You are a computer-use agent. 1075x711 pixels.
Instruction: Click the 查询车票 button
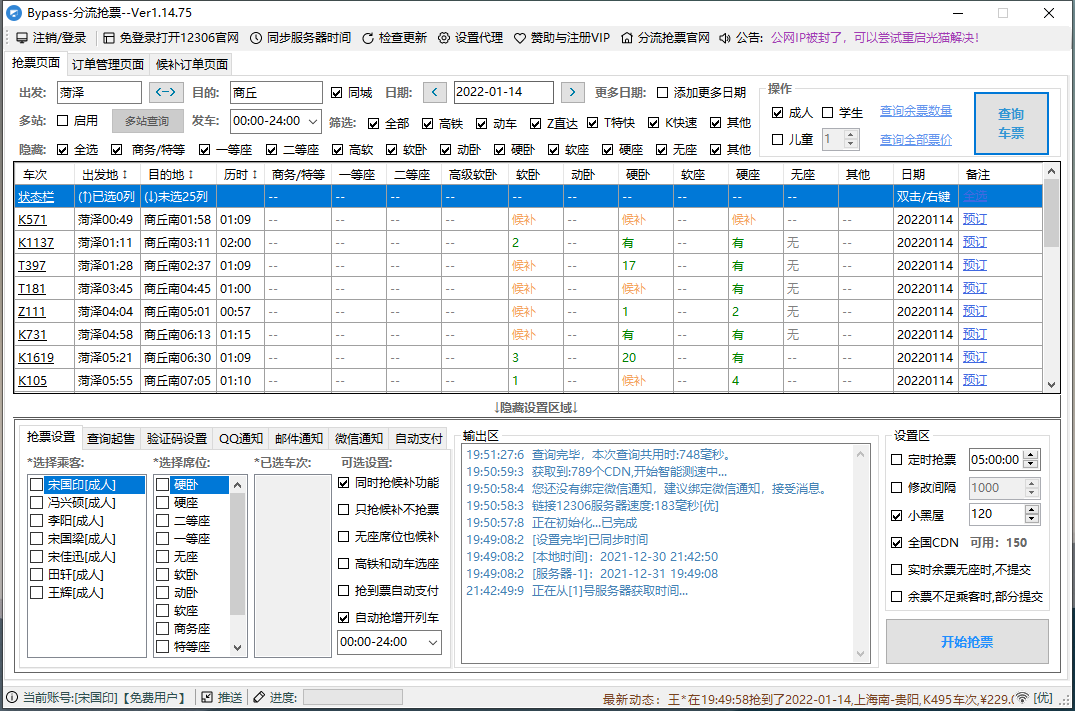[x=1011, y=122]
